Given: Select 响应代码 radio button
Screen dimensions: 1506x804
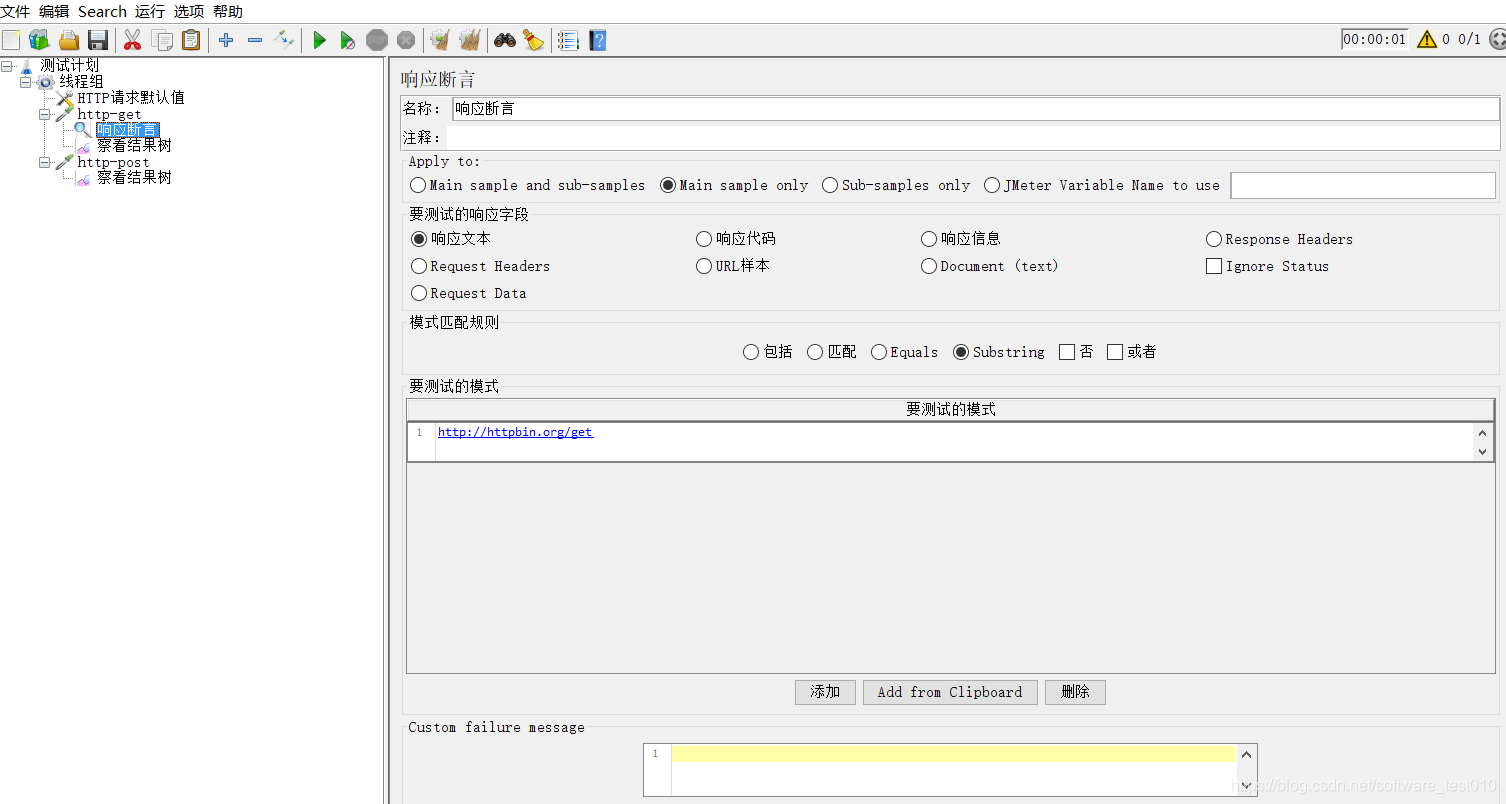Looking at the screenshot, I should (704, 239).
